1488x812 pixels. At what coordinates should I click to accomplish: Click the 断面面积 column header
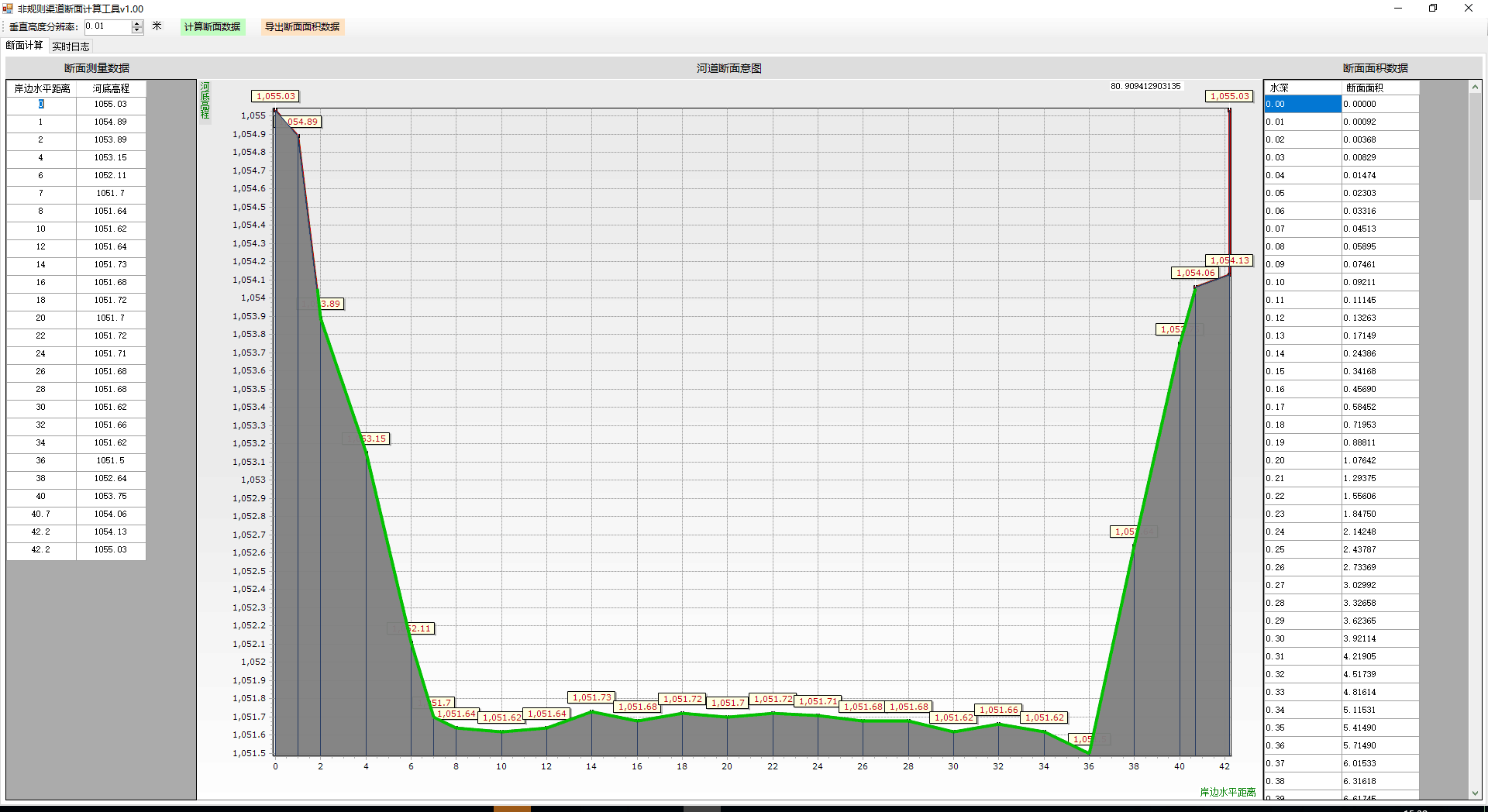coord(1379,88)
